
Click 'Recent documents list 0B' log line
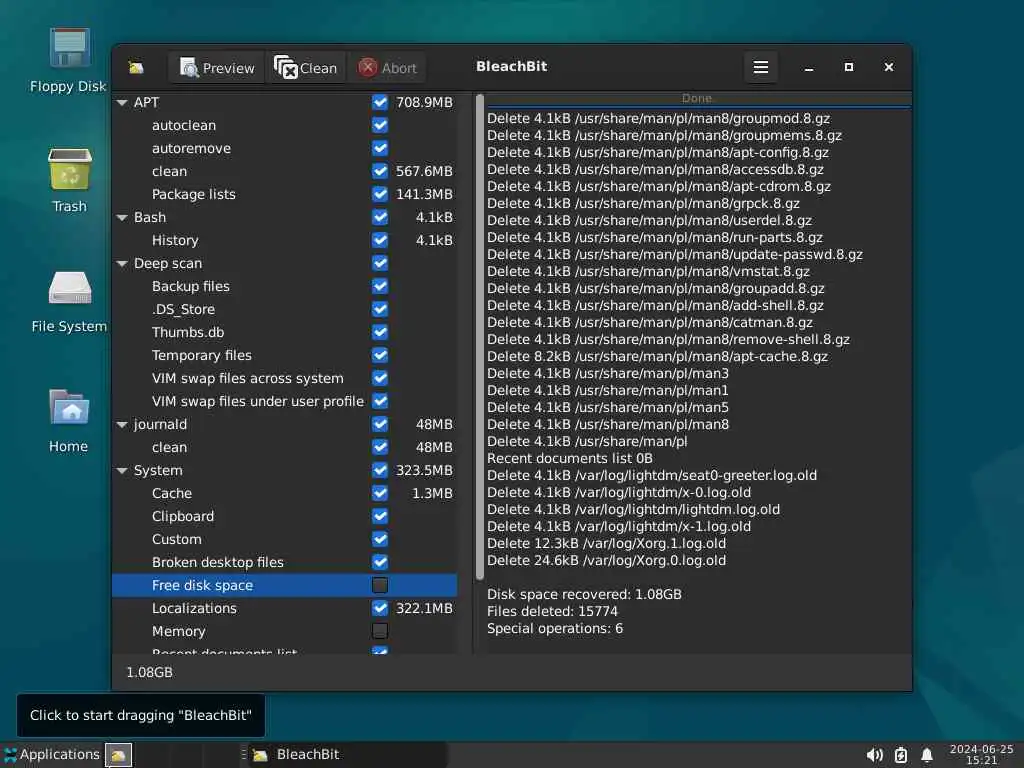click(569, 458)
